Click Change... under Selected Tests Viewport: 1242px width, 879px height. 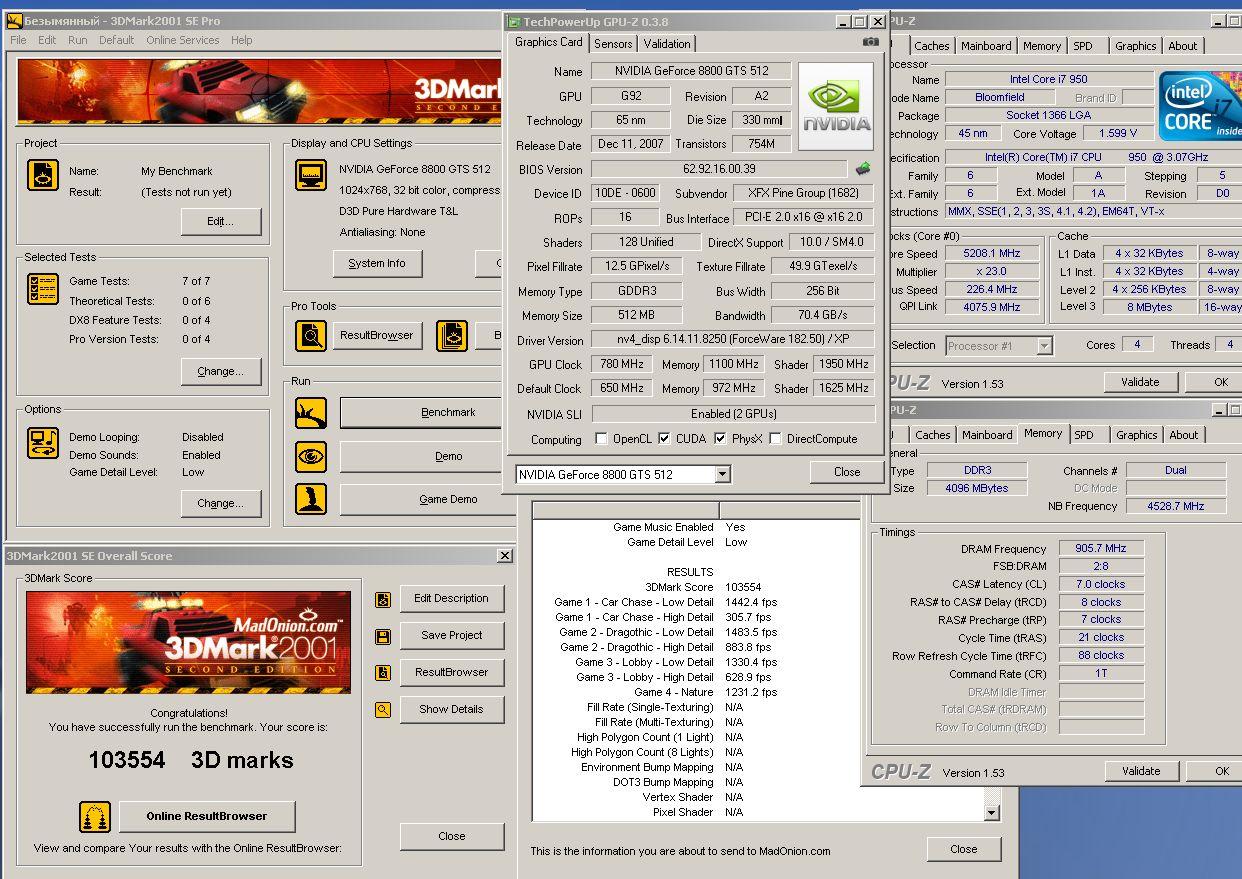pos(221,371)
